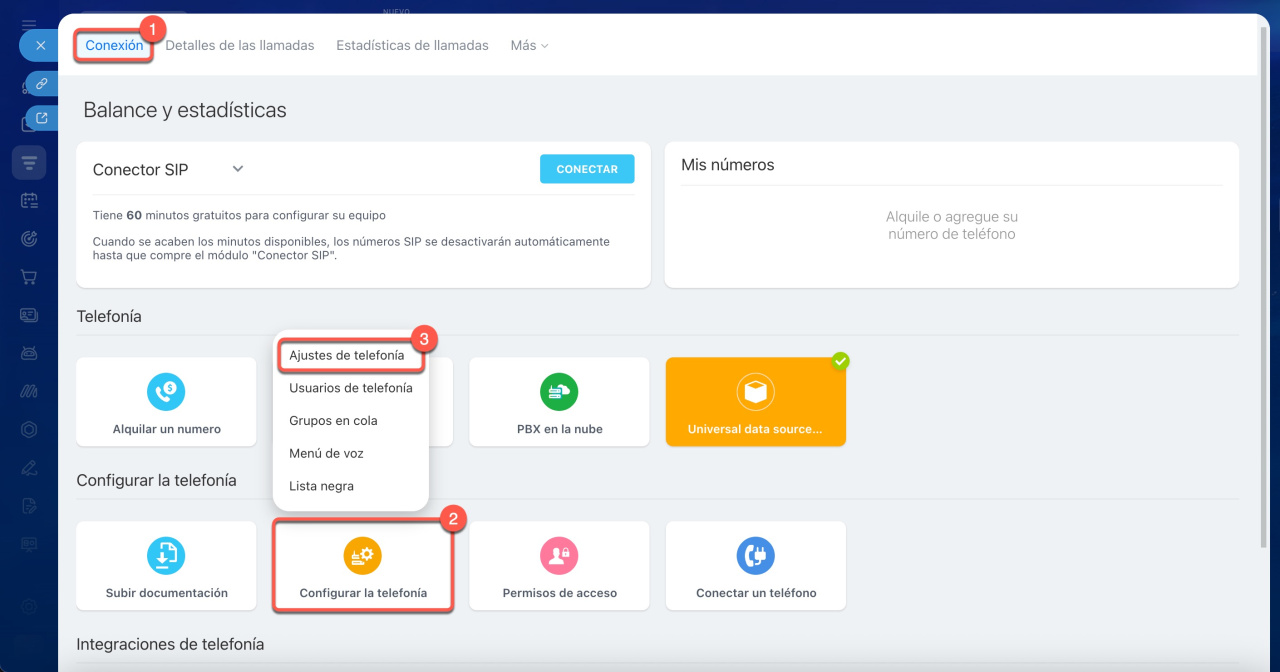The height and width of the screenshot is (672, 1280).
Task: Expand the Conector SIP dropdown
Action: coord(238,169)
